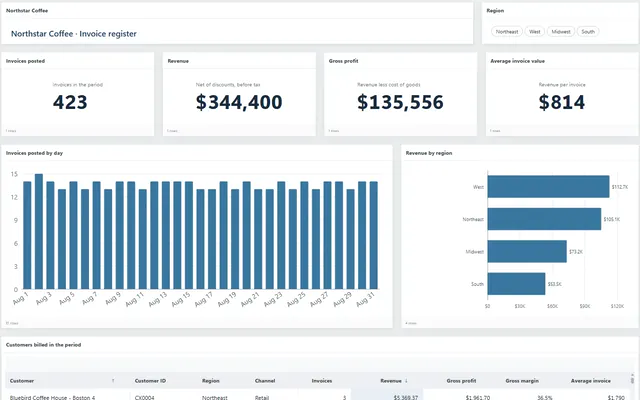Screen dimensions: 640x400
Task: Click the '$344,400' revenue value
Action: pyautogui.click(x=239, y=102)
